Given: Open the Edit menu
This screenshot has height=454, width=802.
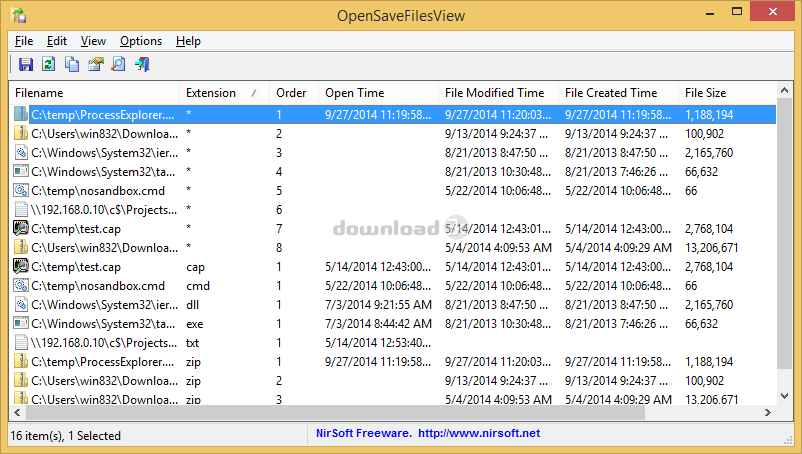Looking at the screenshot, I should coord(57,41).
